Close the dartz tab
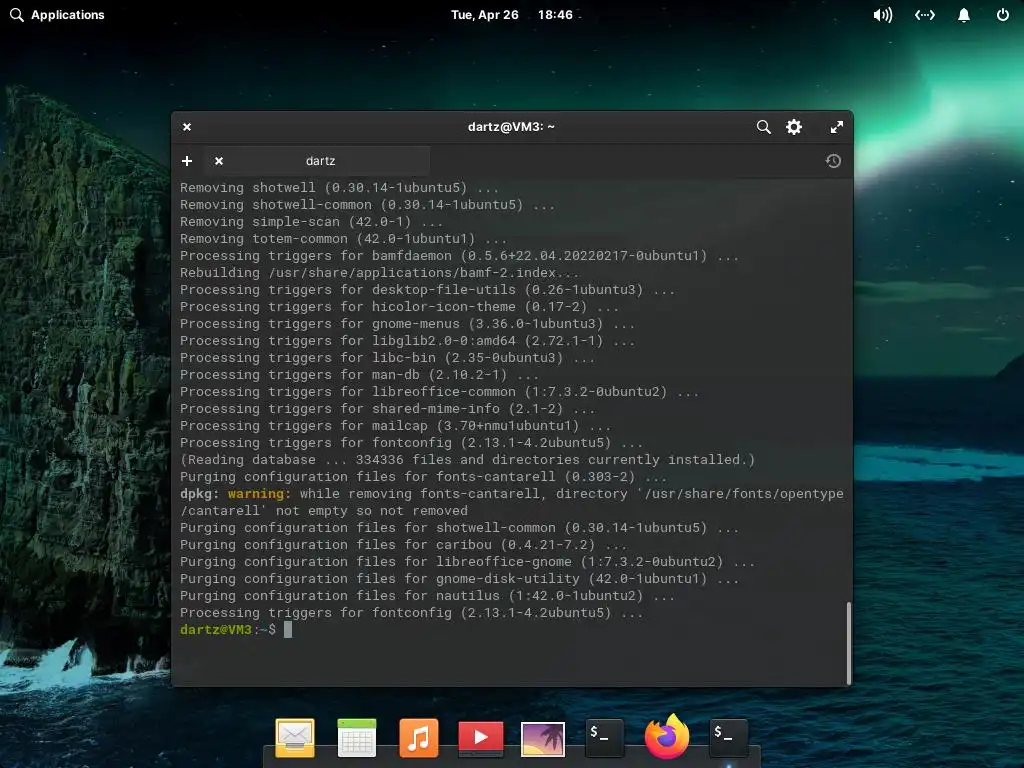 tap(219, 161)
